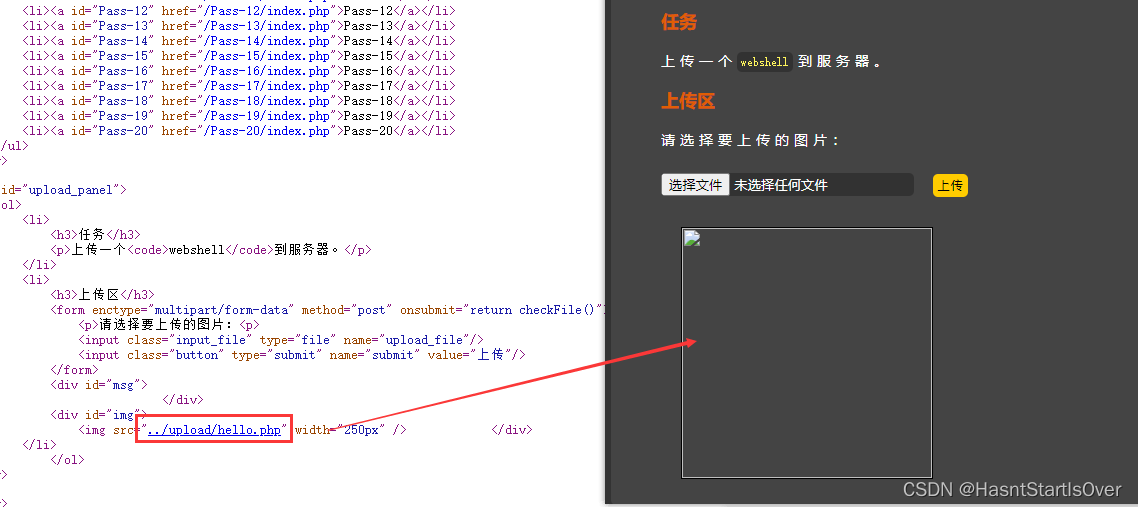Click the 选择文件 choose file button

pos(695,185)
